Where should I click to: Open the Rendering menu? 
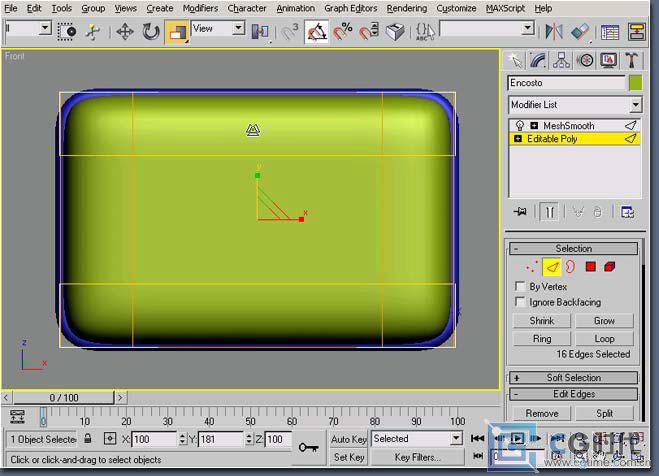406,8
